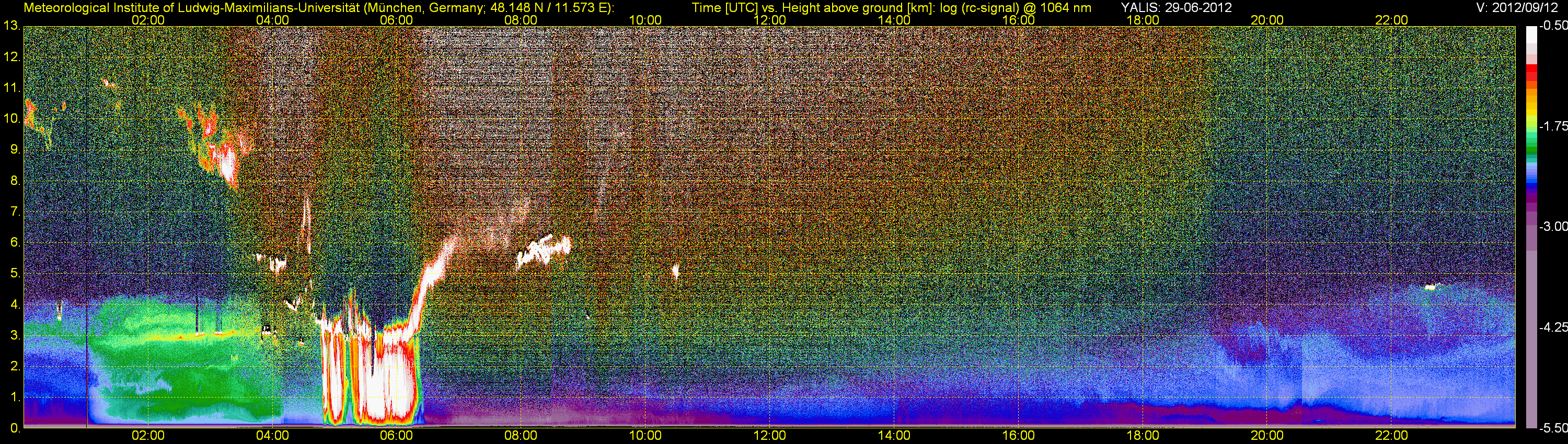The width and height of the screenshot is (1568, 444).
Task: Click the 08:00 label on the bottom time axis
Action: click(521, 436)
